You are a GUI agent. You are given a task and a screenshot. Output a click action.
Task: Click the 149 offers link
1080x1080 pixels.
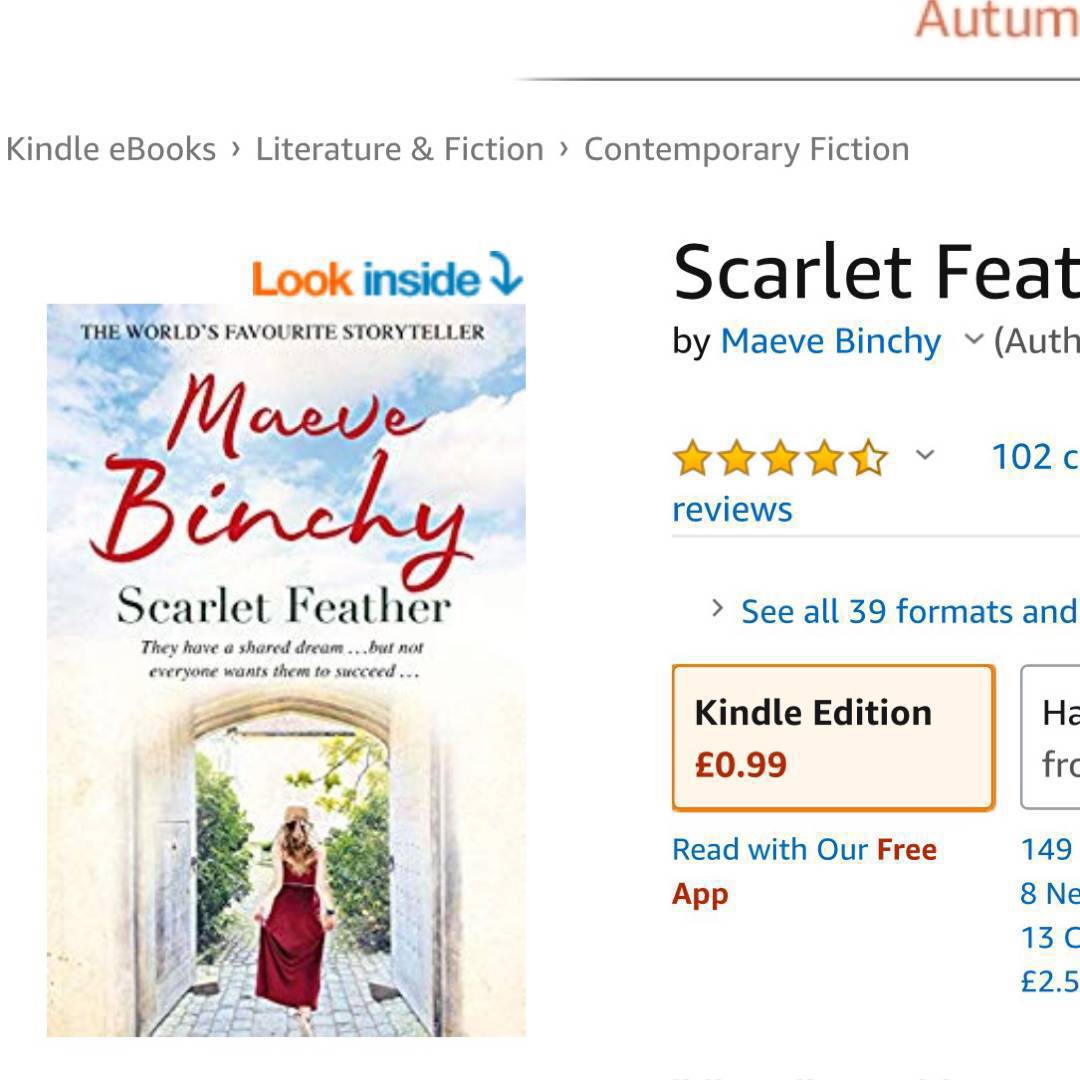[1048, 849]
